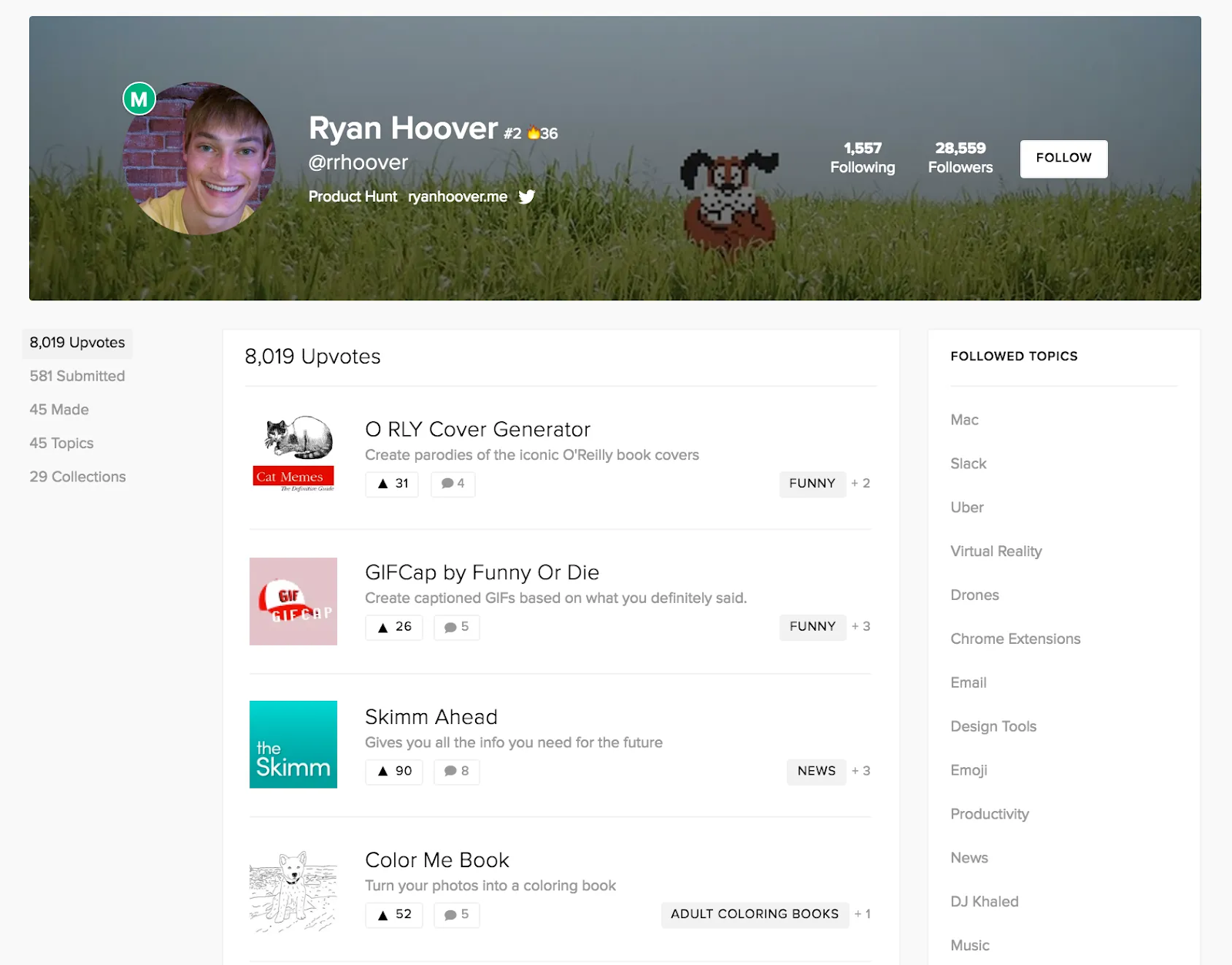
Task: Open the Music followed topic
Action: pos(970,946)
